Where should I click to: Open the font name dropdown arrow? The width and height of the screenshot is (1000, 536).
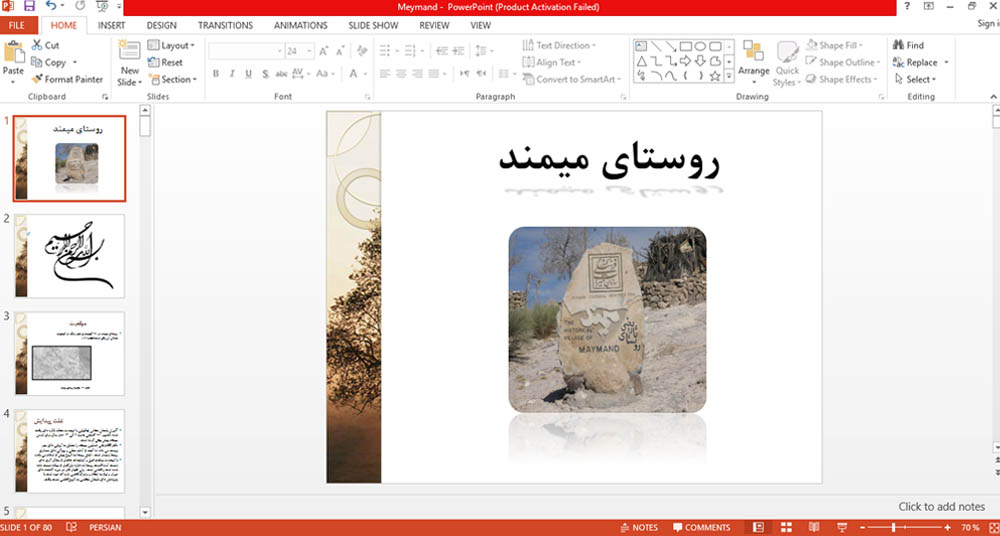(279, 51)
